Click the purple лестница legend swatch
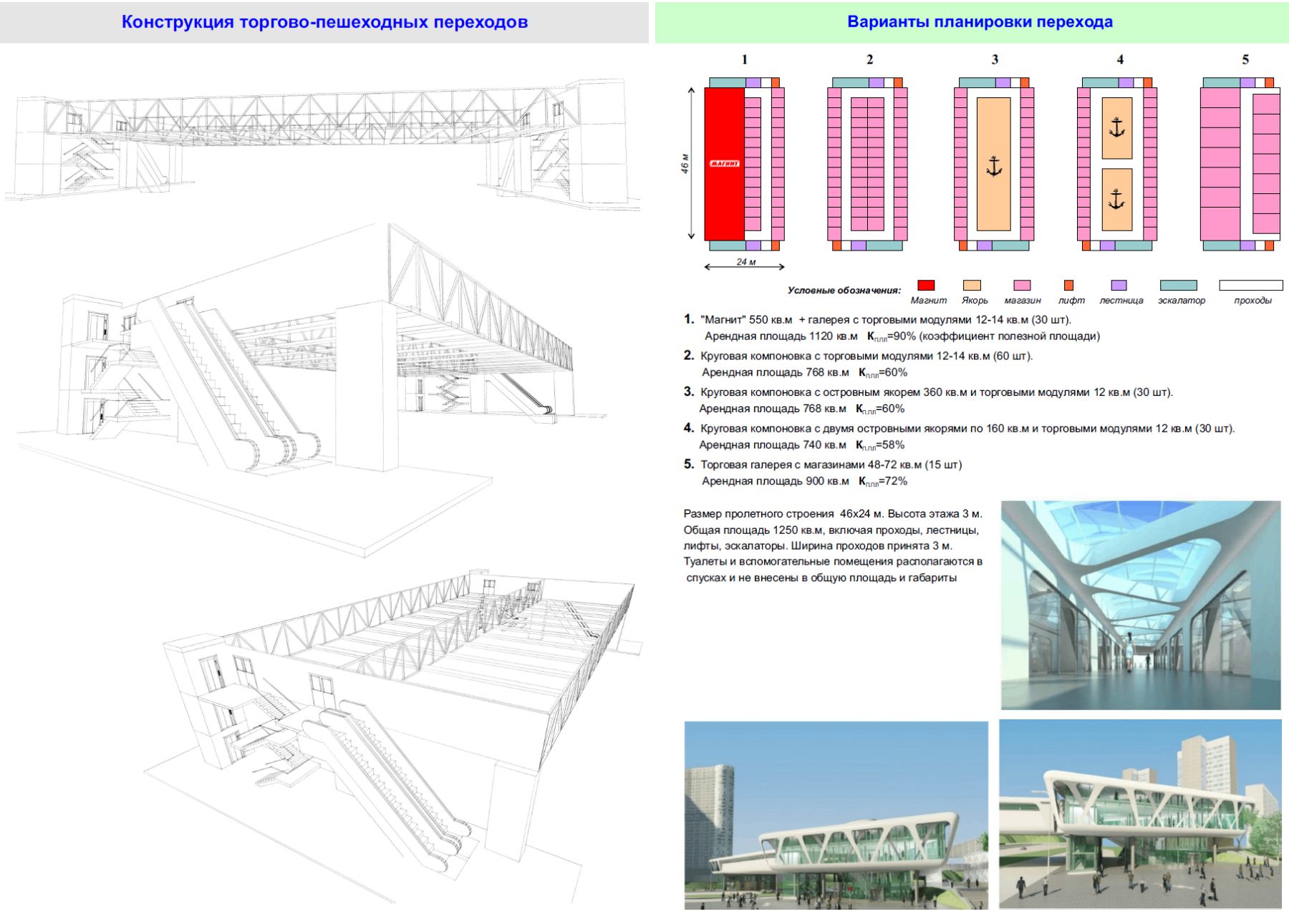The image size is (1289, 924). pyautogui.click(x=1119, y=285)
